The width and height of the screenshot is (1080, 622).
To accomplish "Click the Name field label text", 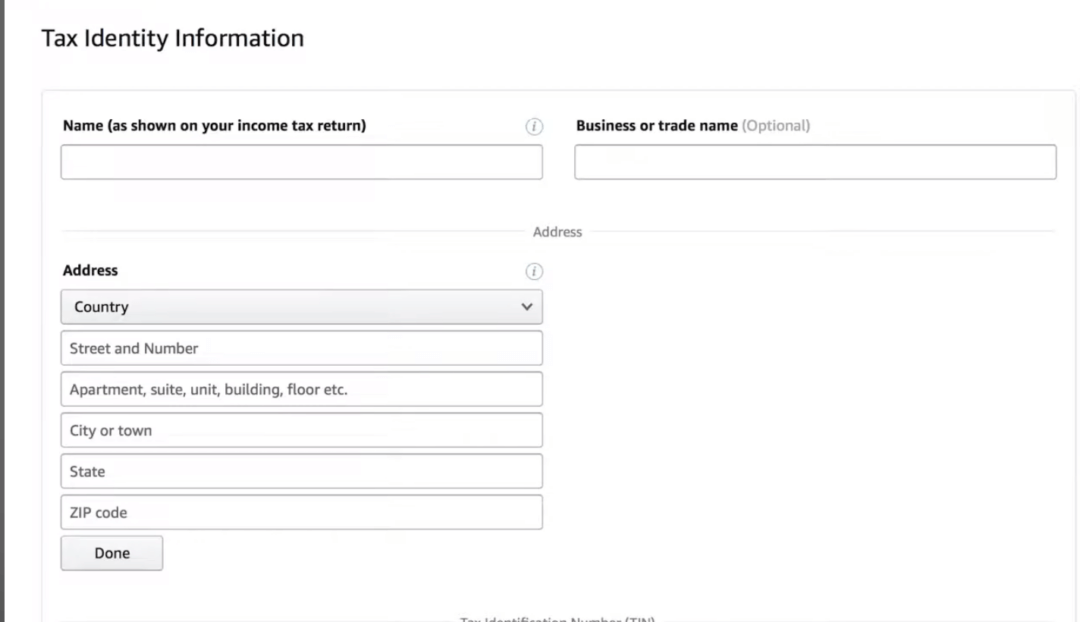I will click(215, 125).
